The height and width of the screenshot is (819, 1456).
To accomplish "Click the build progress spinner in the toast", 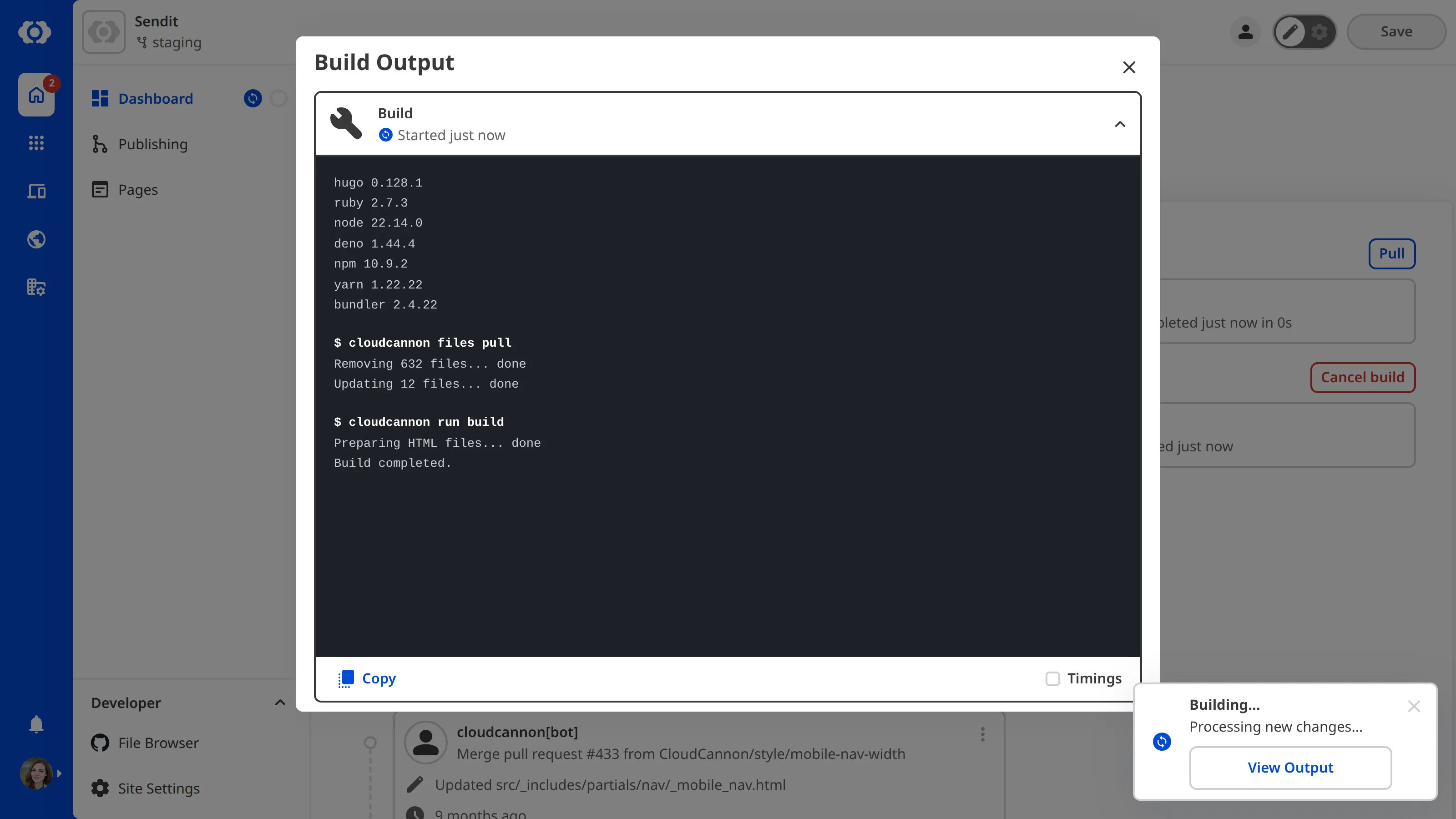I will point(1162,742).
